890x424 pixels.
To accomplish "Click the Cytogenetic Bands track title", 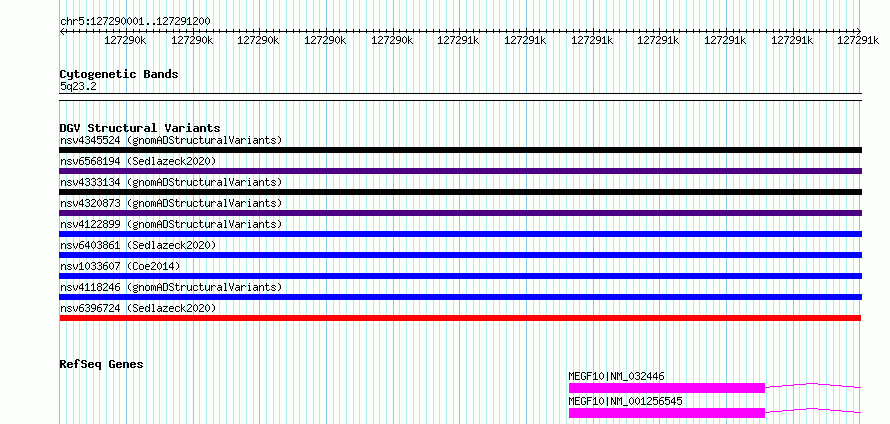I will click(119, 74).
